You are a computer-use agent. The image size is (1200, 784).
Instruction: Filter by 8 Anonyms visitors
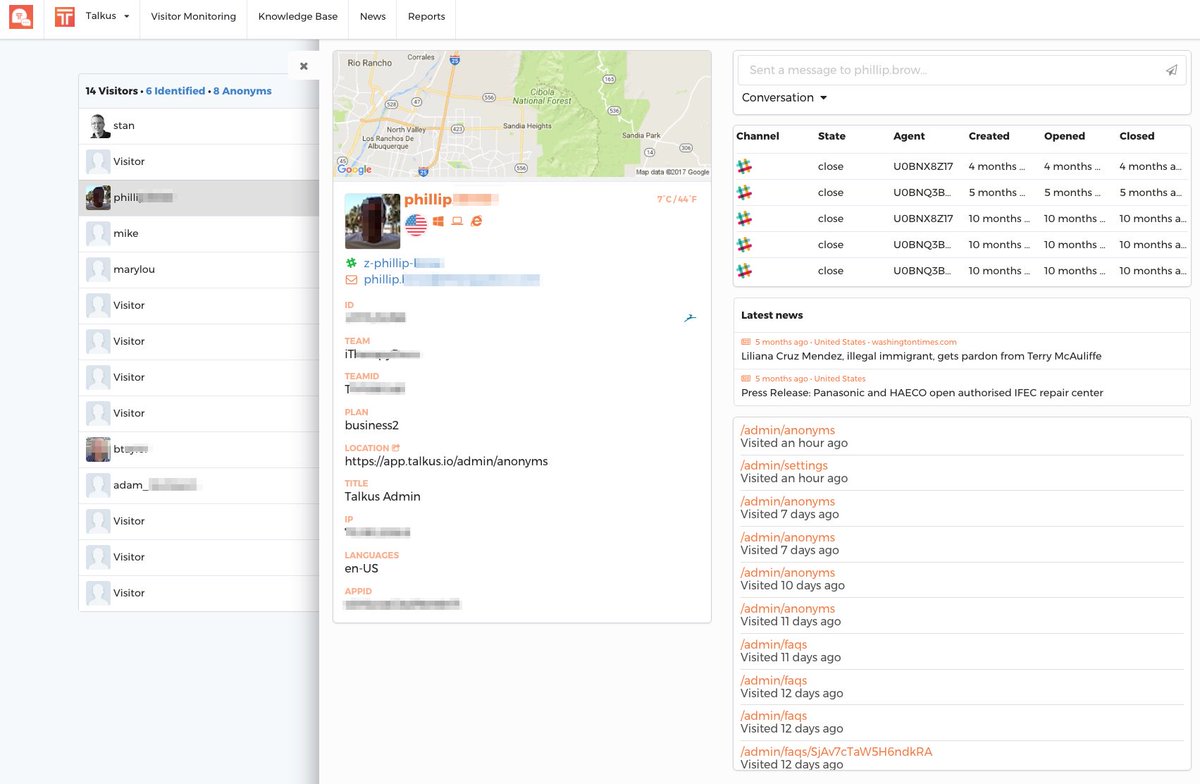click(242, 91)
